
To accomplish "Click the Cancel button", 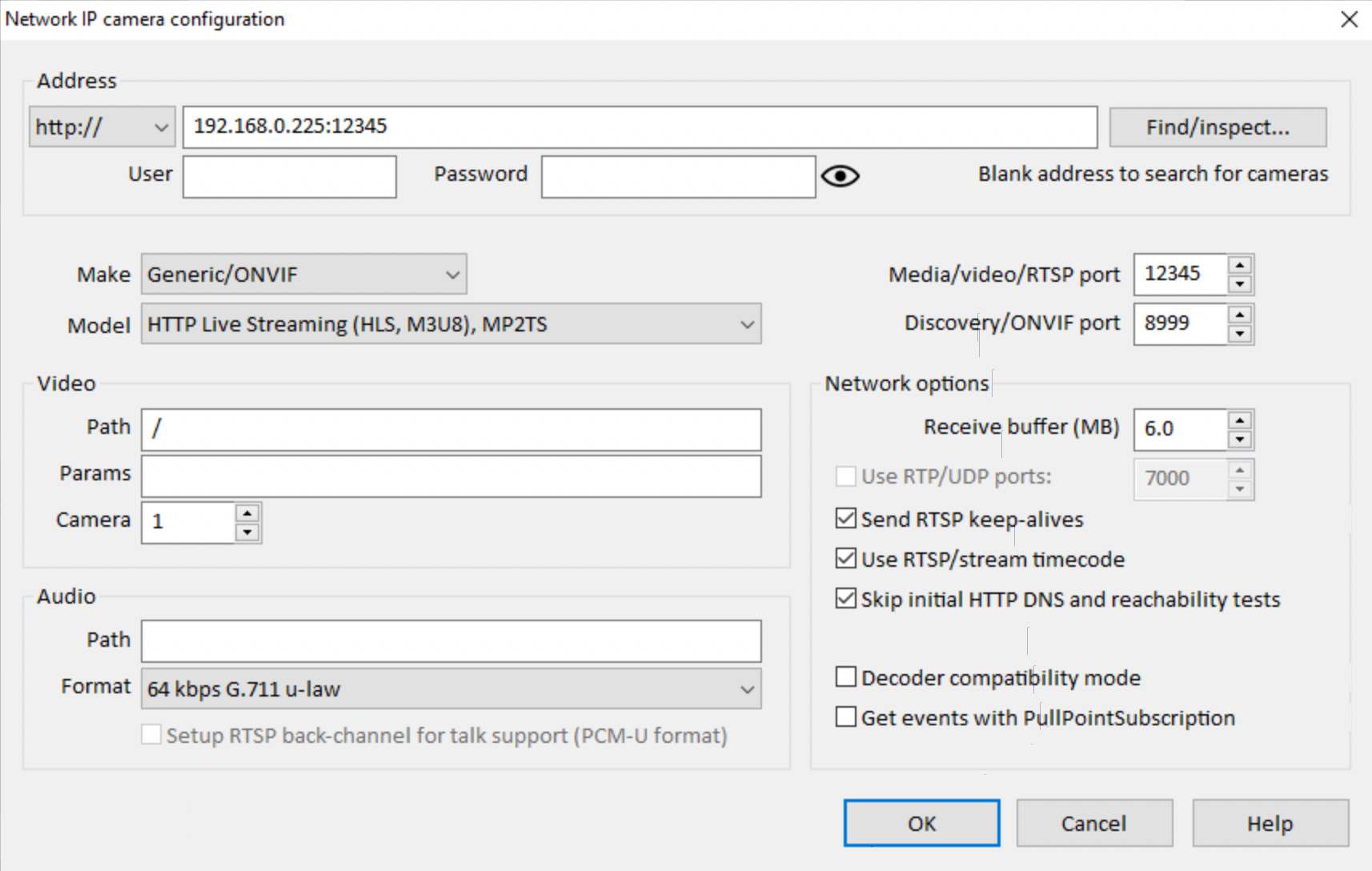I will point(1094,823).
